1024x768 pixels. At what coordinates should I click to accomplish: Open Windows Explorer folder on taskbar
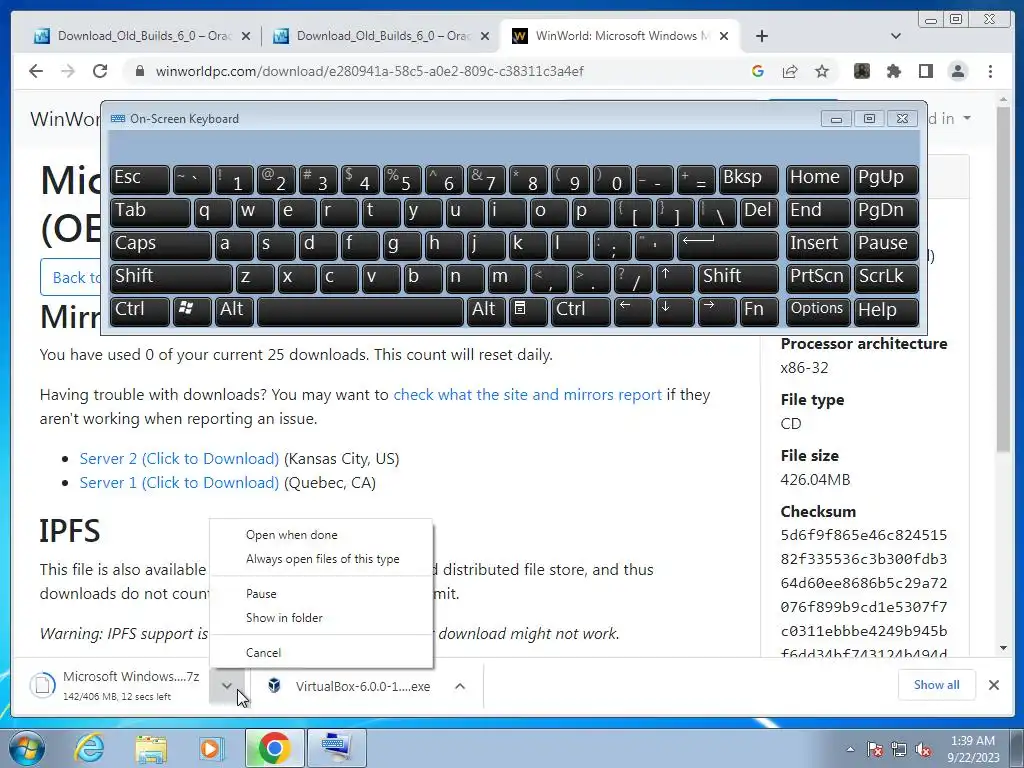coord(151,748)
